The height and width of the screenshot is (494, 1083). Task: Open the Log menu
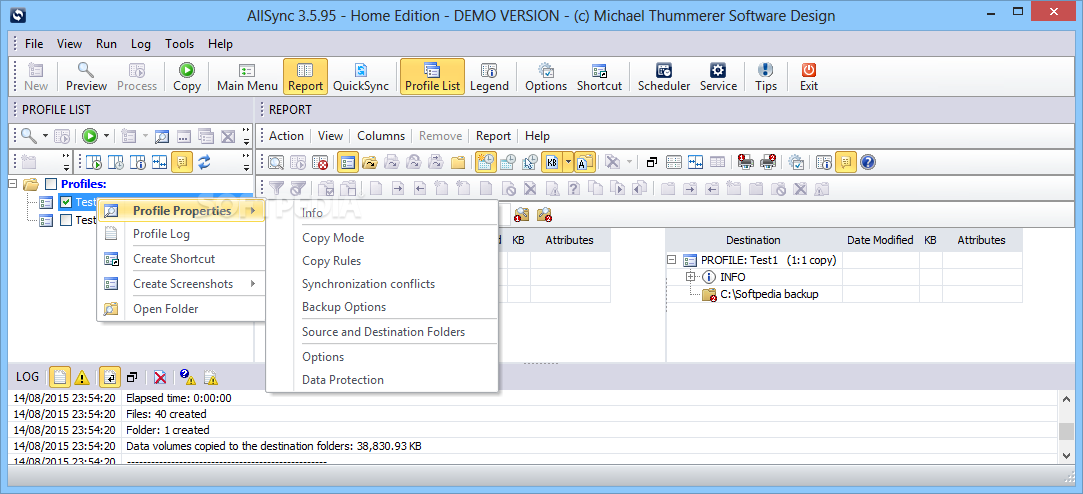(x=141, y=44)
